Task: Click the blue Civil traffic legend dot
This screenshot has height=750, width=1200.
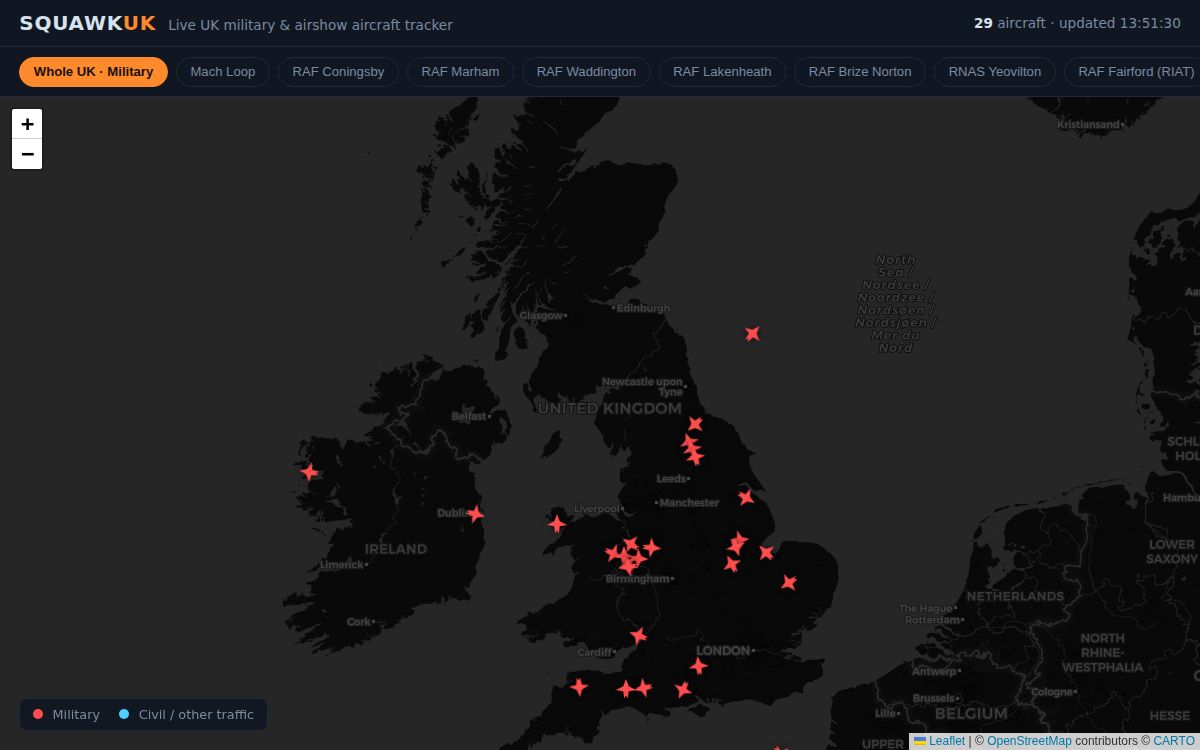Action: point(124,714)
